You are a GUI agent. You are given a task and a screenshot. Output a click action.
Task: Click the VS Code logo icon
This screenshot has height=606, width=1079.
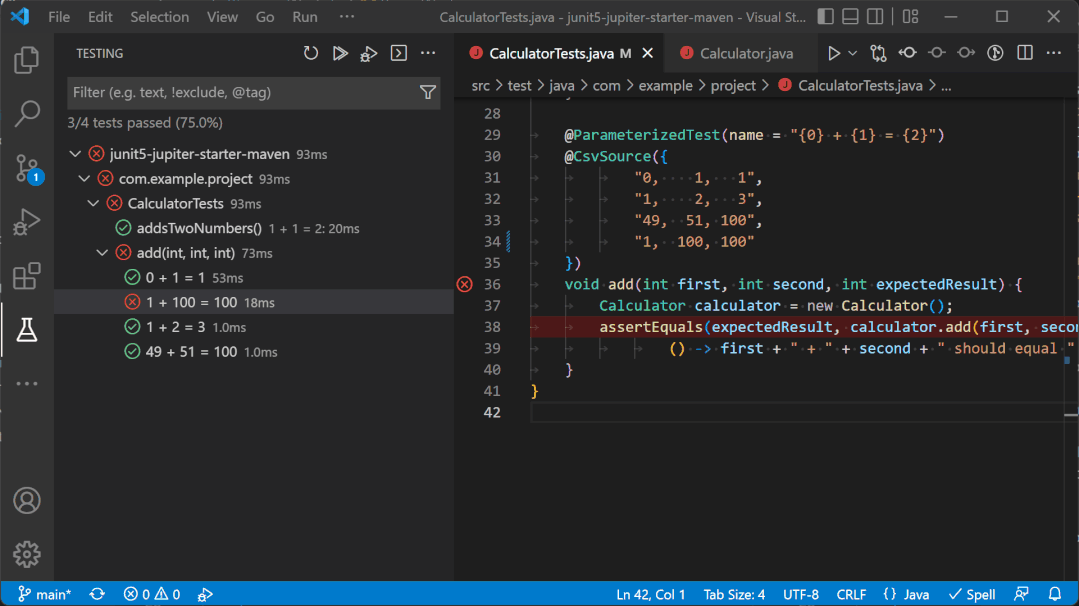(x=20, y=16)
